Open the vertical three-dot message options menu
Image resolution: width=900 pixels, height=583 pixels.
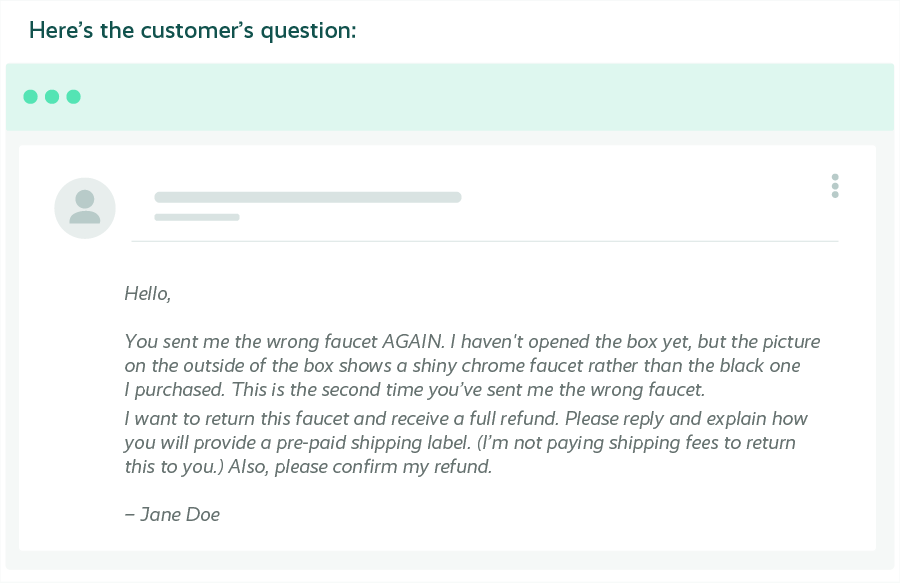[835, 186]
